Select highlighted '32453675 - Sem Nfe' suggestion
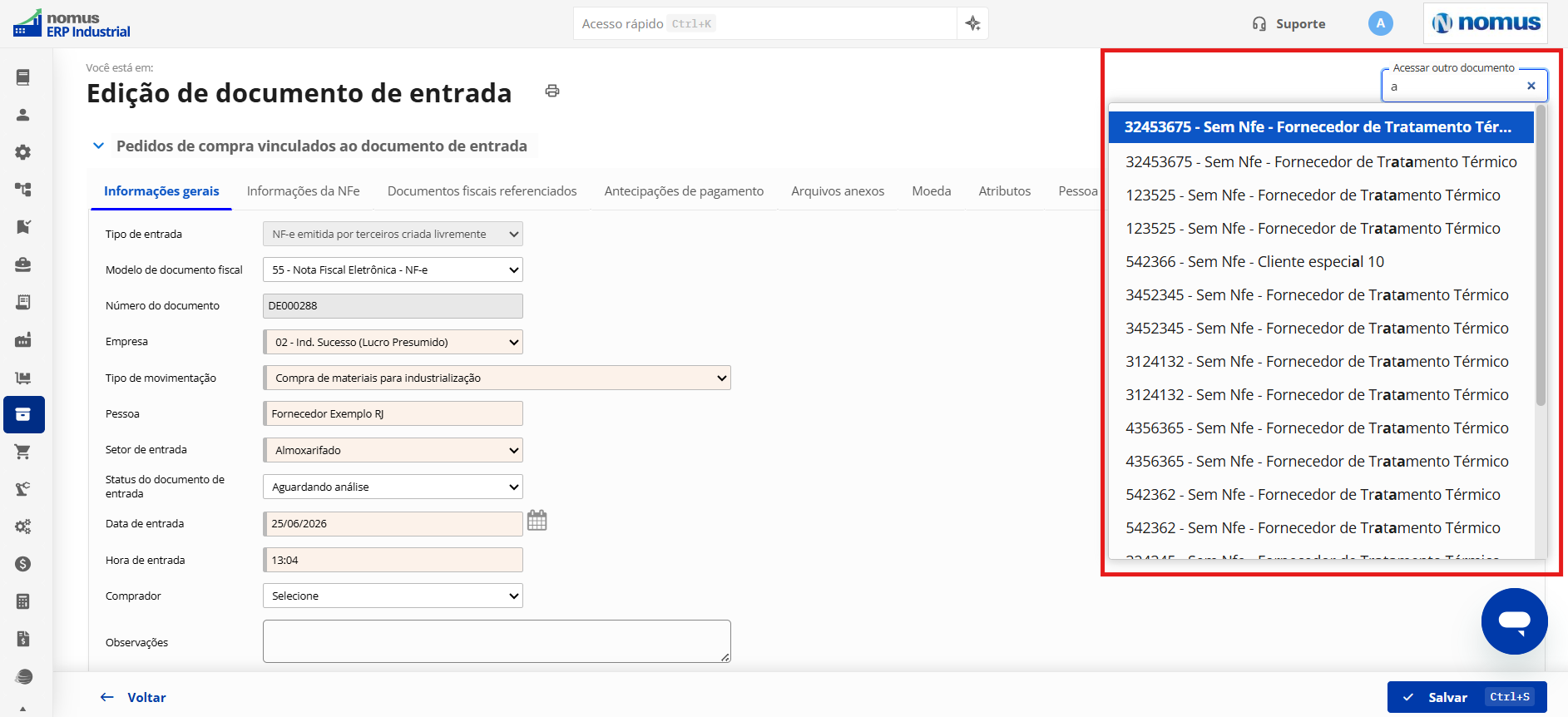The image size is (1568, 717). coord(1321,127)
